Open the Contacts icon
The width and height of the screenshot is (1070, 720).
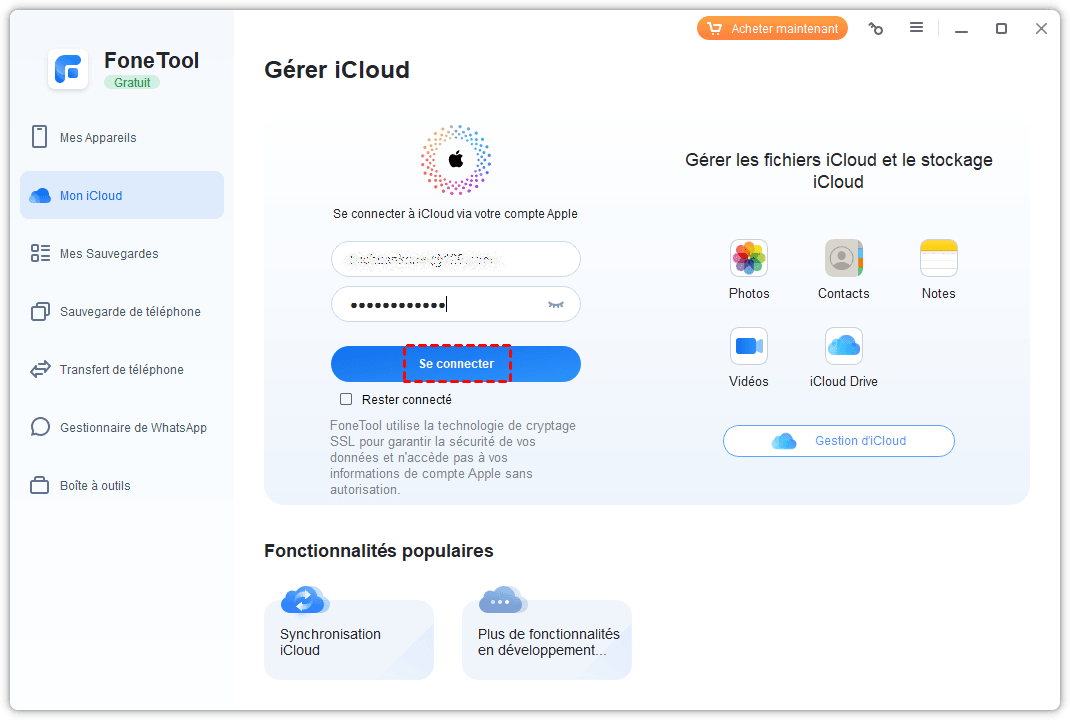(x=843, y=258)
